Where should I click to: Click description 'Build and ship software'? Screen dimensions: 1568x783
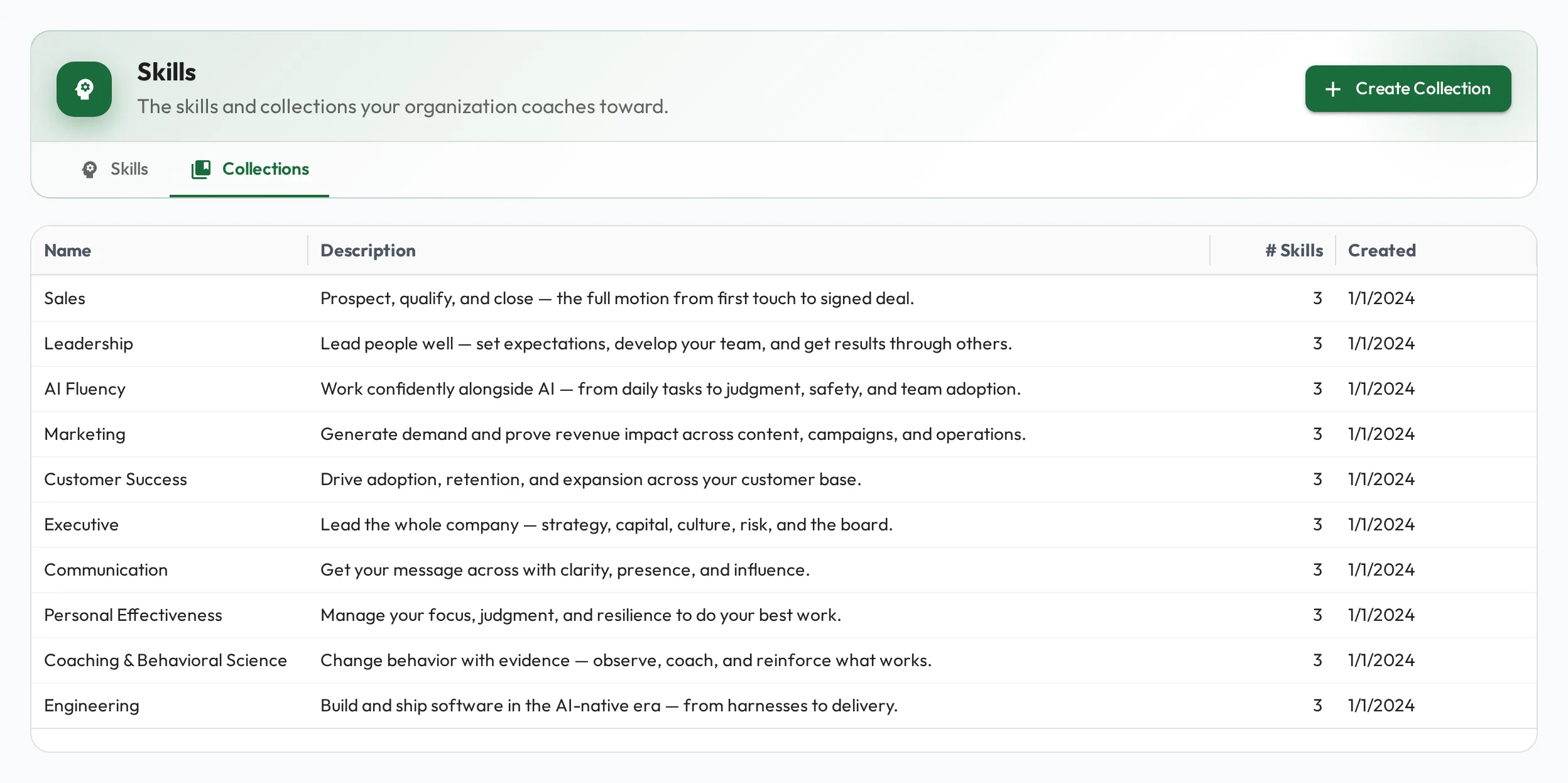coord(609,705)
